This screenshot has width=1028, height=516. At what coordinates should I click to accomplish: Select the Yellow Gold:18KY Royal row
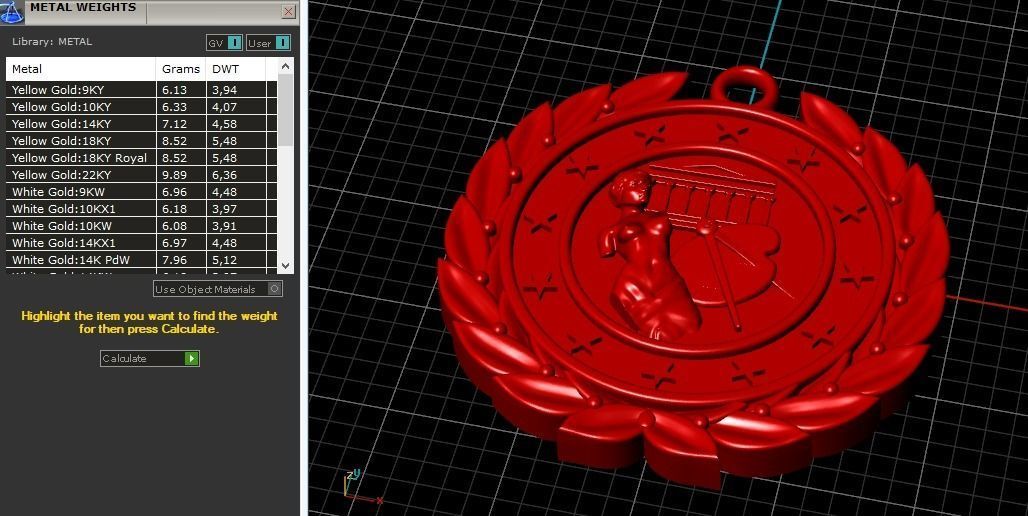click(141, 158)
